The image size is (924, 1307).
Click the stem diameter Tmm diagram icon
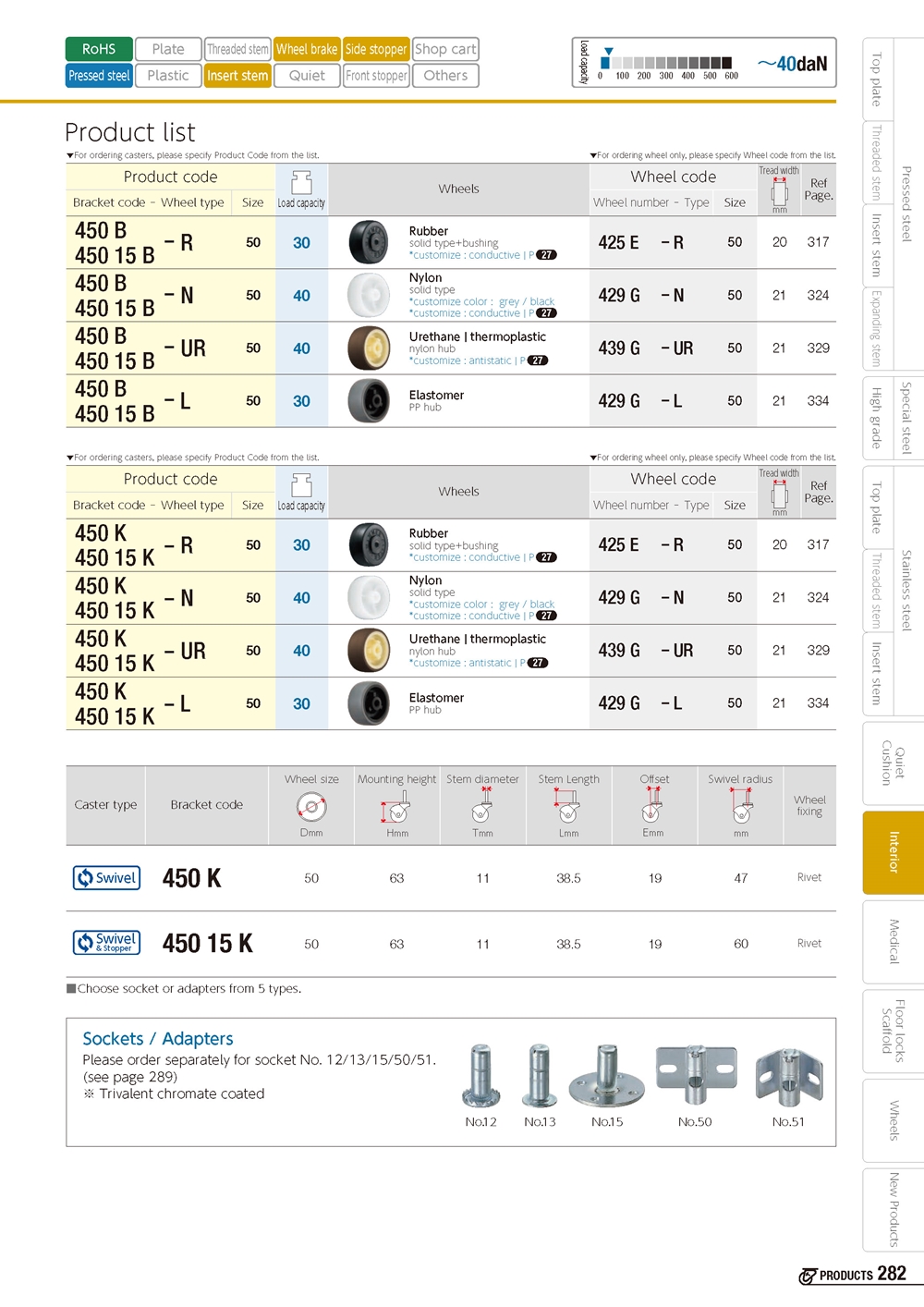point(482,807)
